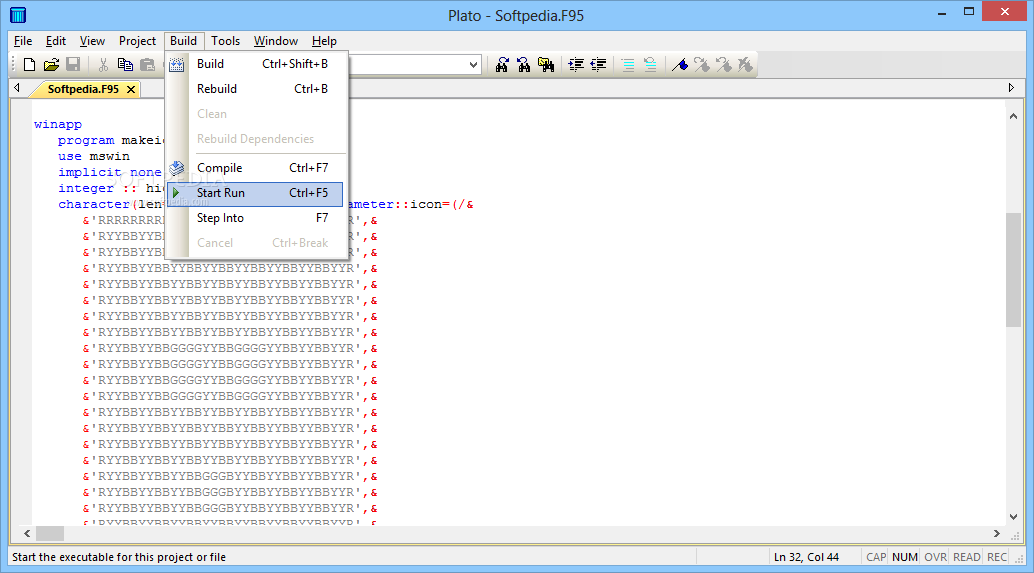Click the uncomment lines toolbar icon
Viewport: 1034px width, 573px height.
coord(650,65)
